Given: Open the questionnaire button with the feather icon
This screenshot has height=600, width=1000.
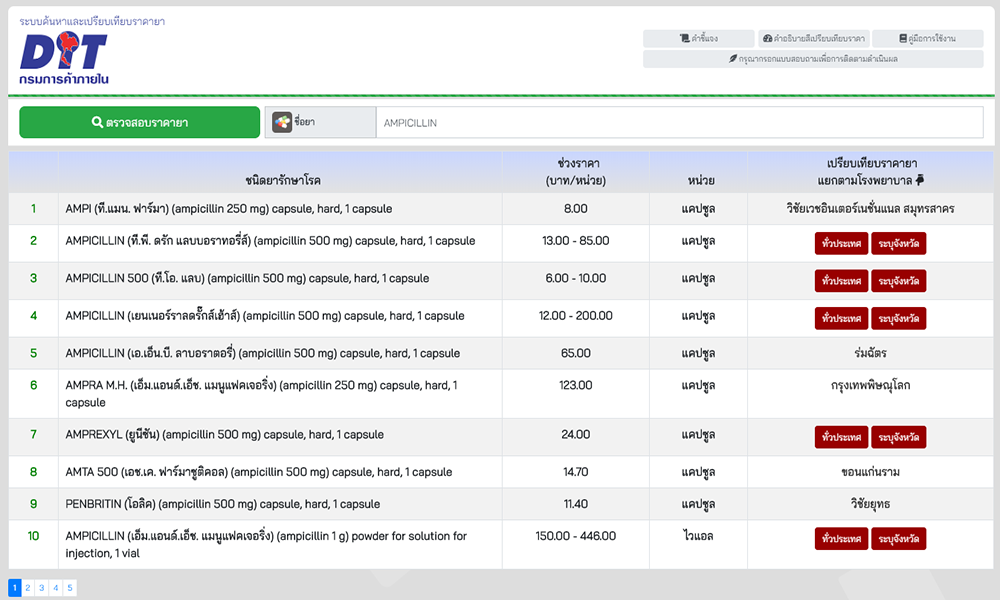Looking at the screenshot, I should click(x=813, y=59).
